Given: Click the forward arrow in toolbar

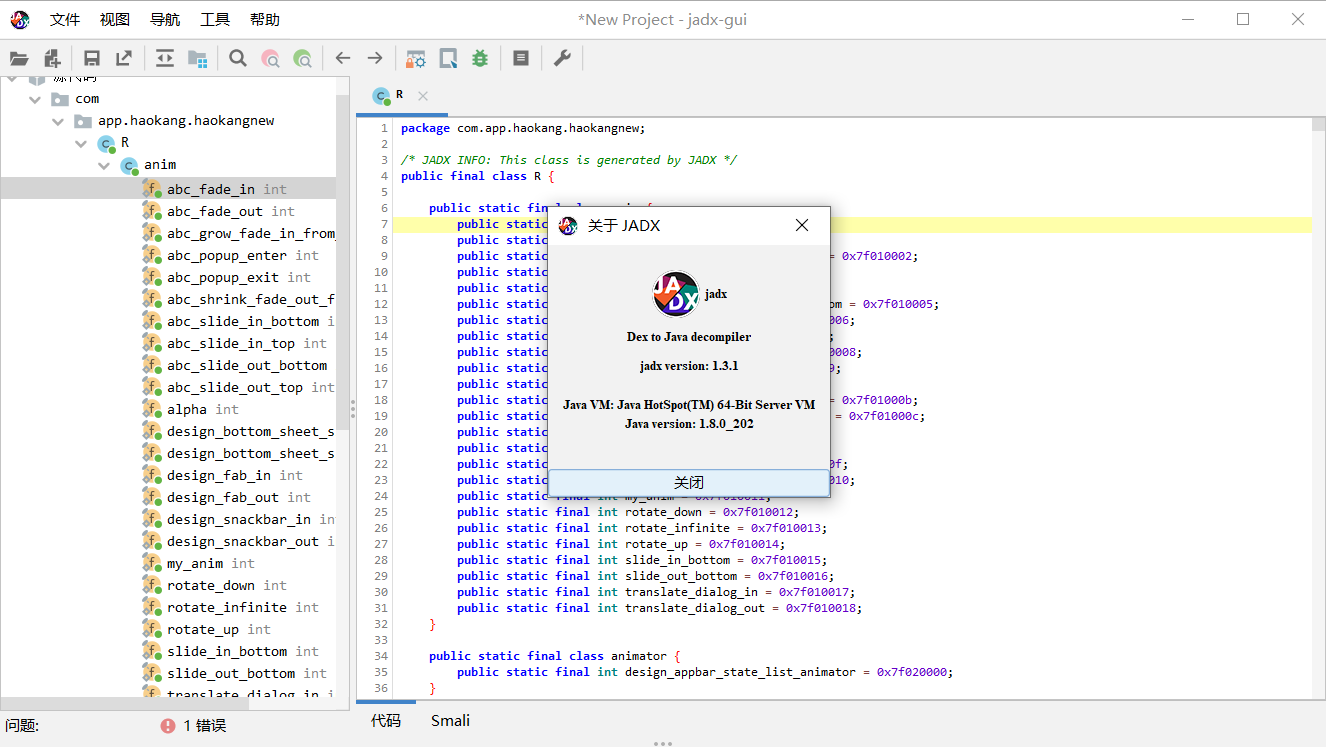Looking at the screenshot, I should click(x=375, y=58).
